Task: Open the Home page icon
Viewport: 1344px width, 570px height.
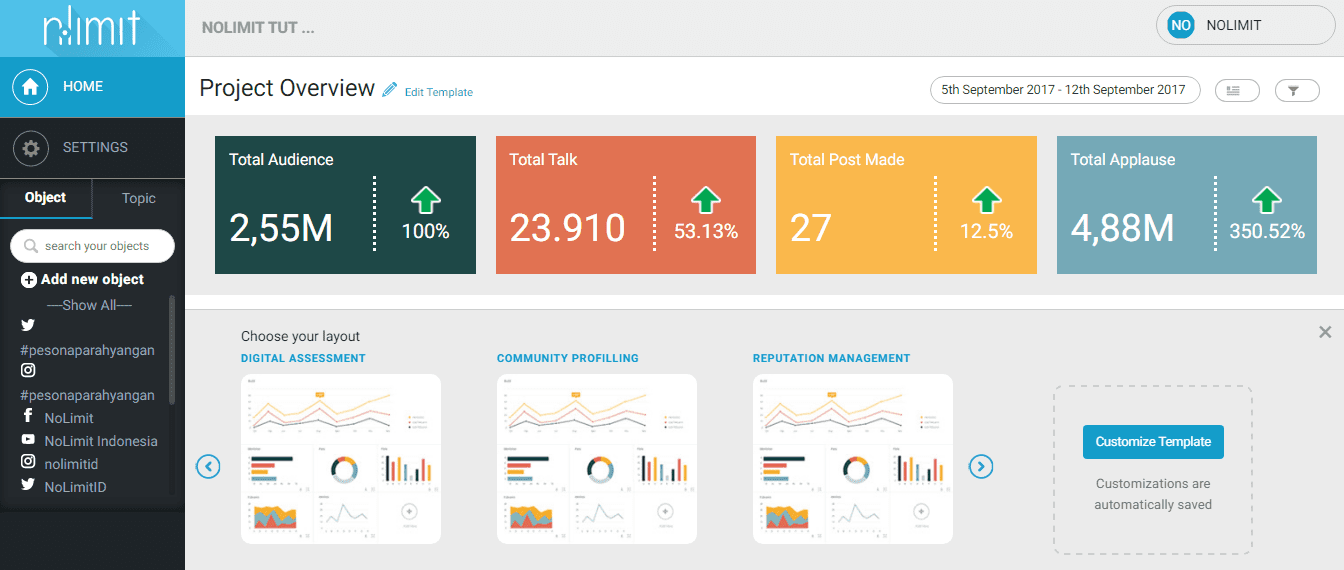Action: point(31,87)
